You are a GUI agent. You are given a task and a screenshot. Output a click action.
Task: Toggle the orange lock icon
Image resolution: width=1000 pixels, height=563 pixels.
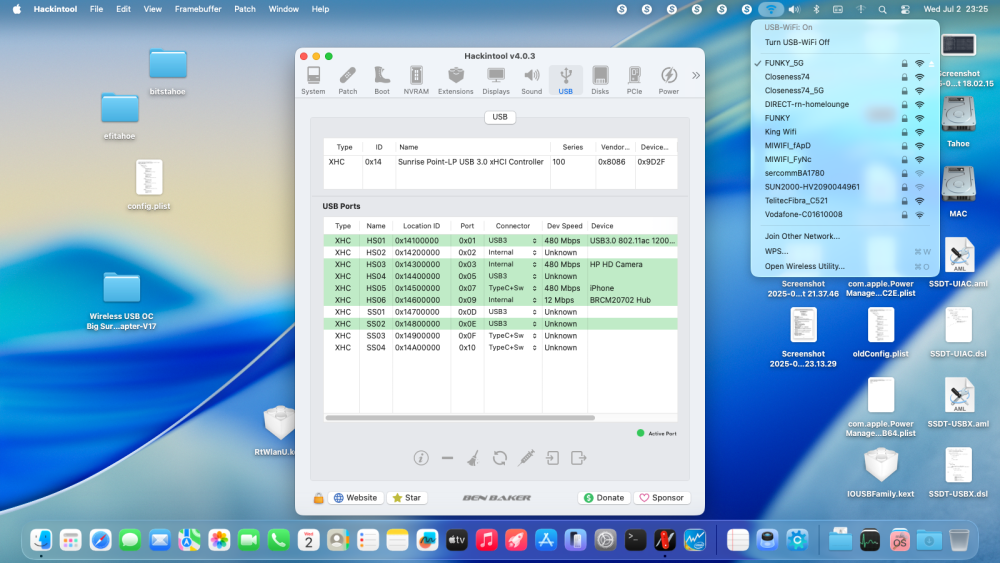point(318,498)
